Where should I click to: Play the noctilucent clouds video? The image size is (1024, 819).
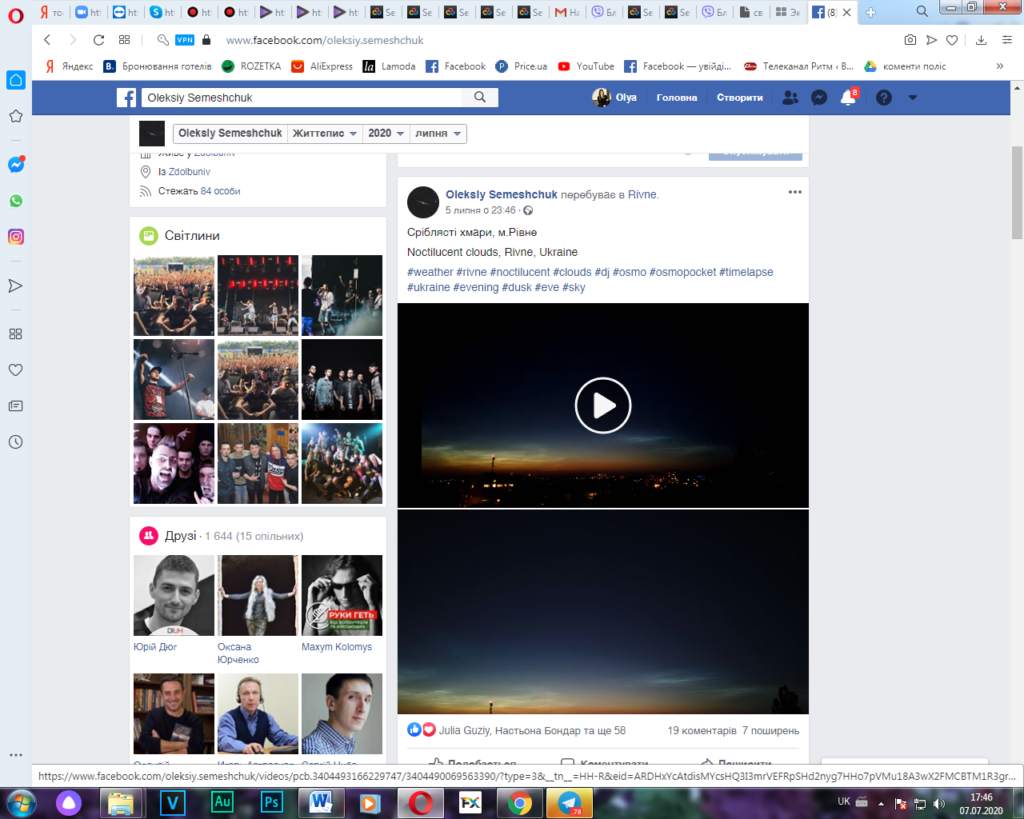(x=603, y=405)
